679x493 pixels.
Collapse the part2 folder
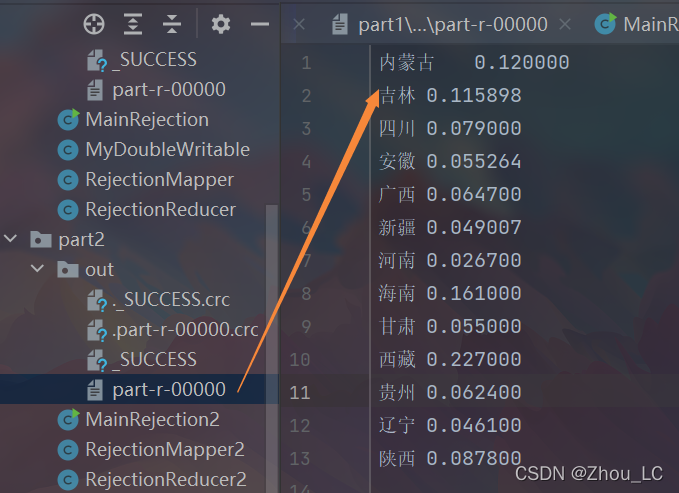pyautogui.click(x=10, y=239)
